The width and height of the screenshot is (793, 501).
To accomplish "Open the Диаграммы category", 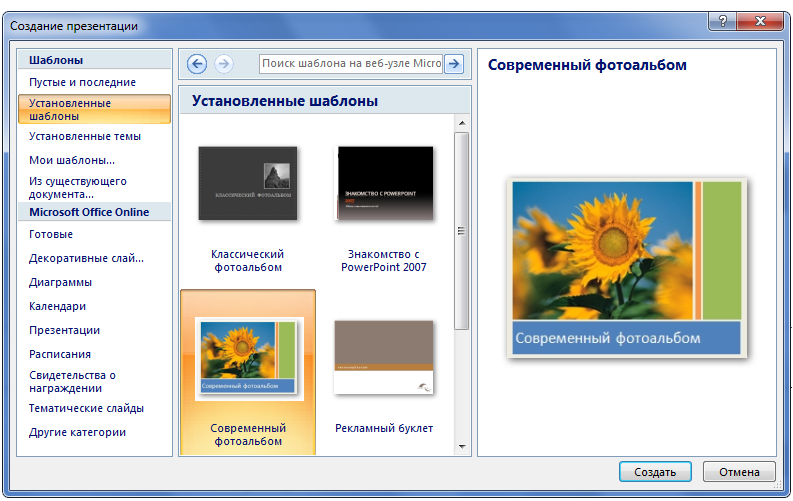I will pyautogui.click(x=60, y=283).
